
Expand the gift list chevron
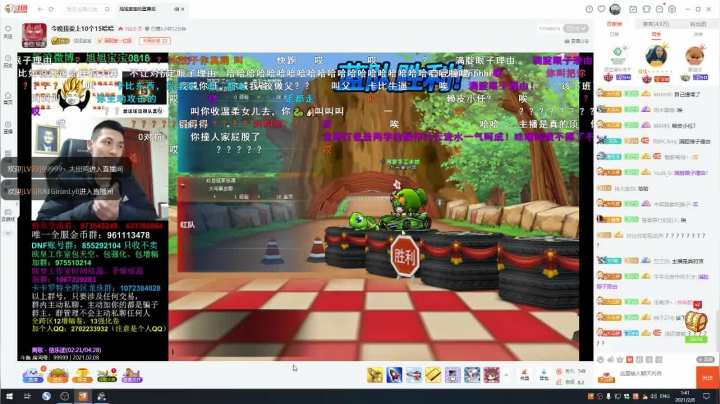pyautogui.click(x=506, y=375)
